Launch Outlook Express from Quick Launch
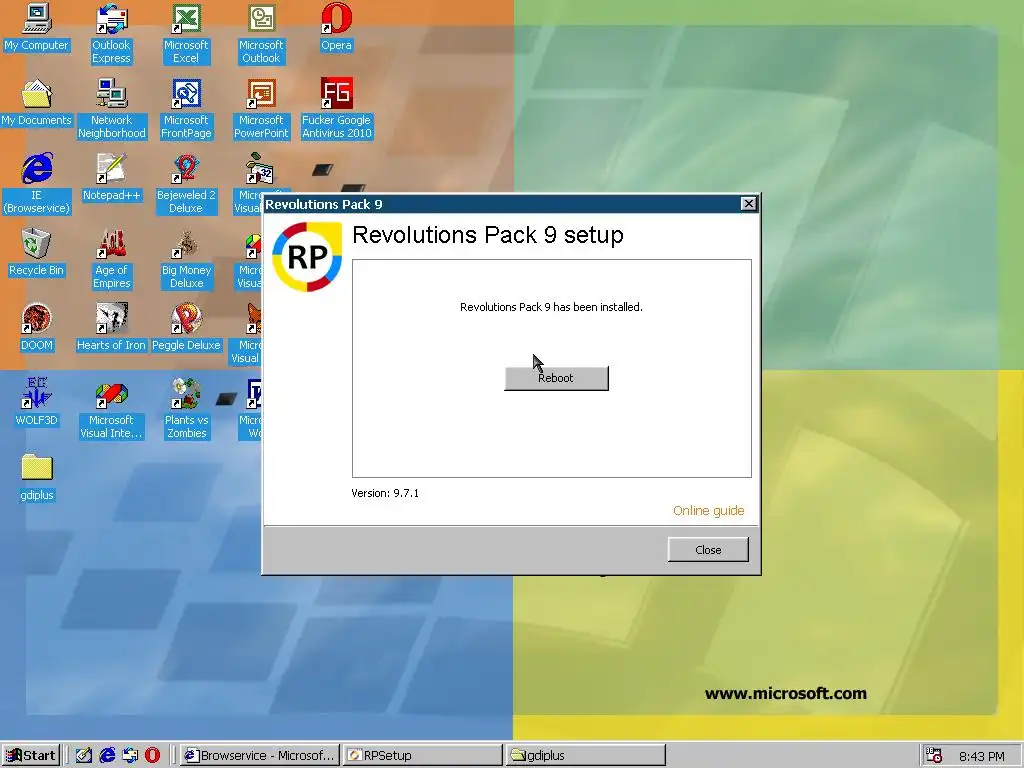Image resolution: width=1024 pixels, height=768 pixels. pyautogui.click(x=130, y=756)
